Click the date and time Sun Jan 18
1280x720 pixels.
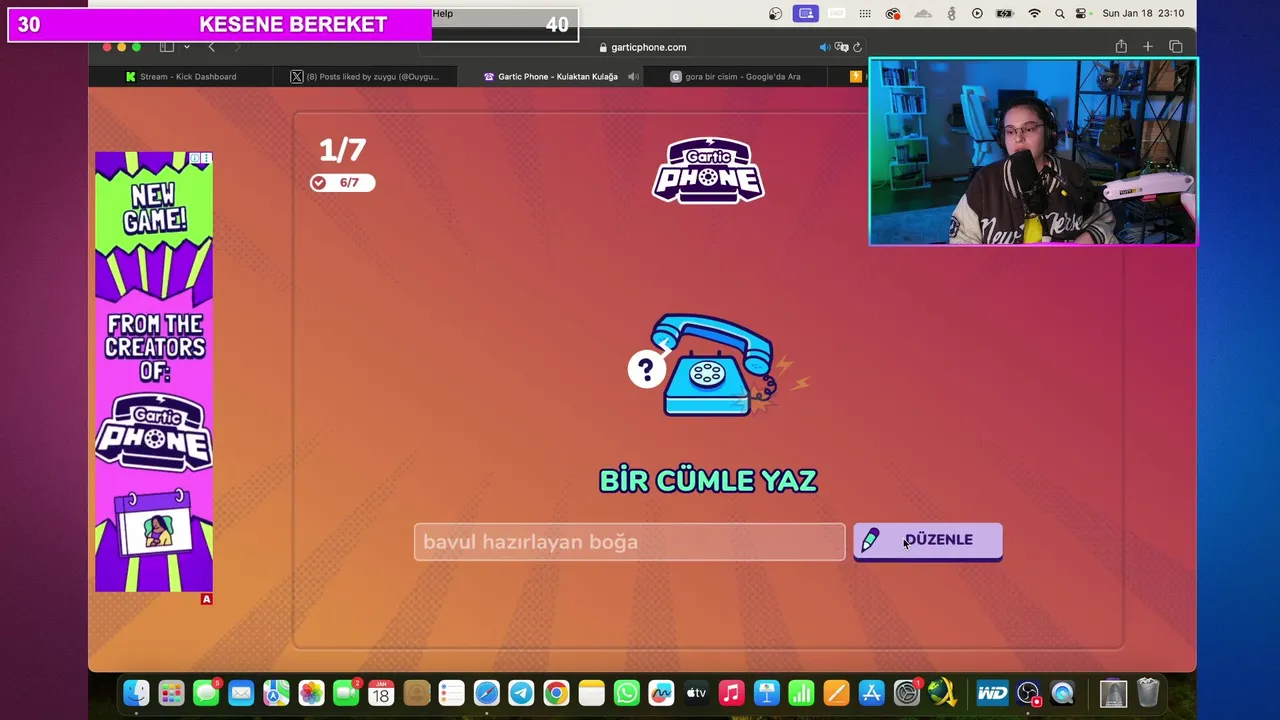tap(1143, 14)
